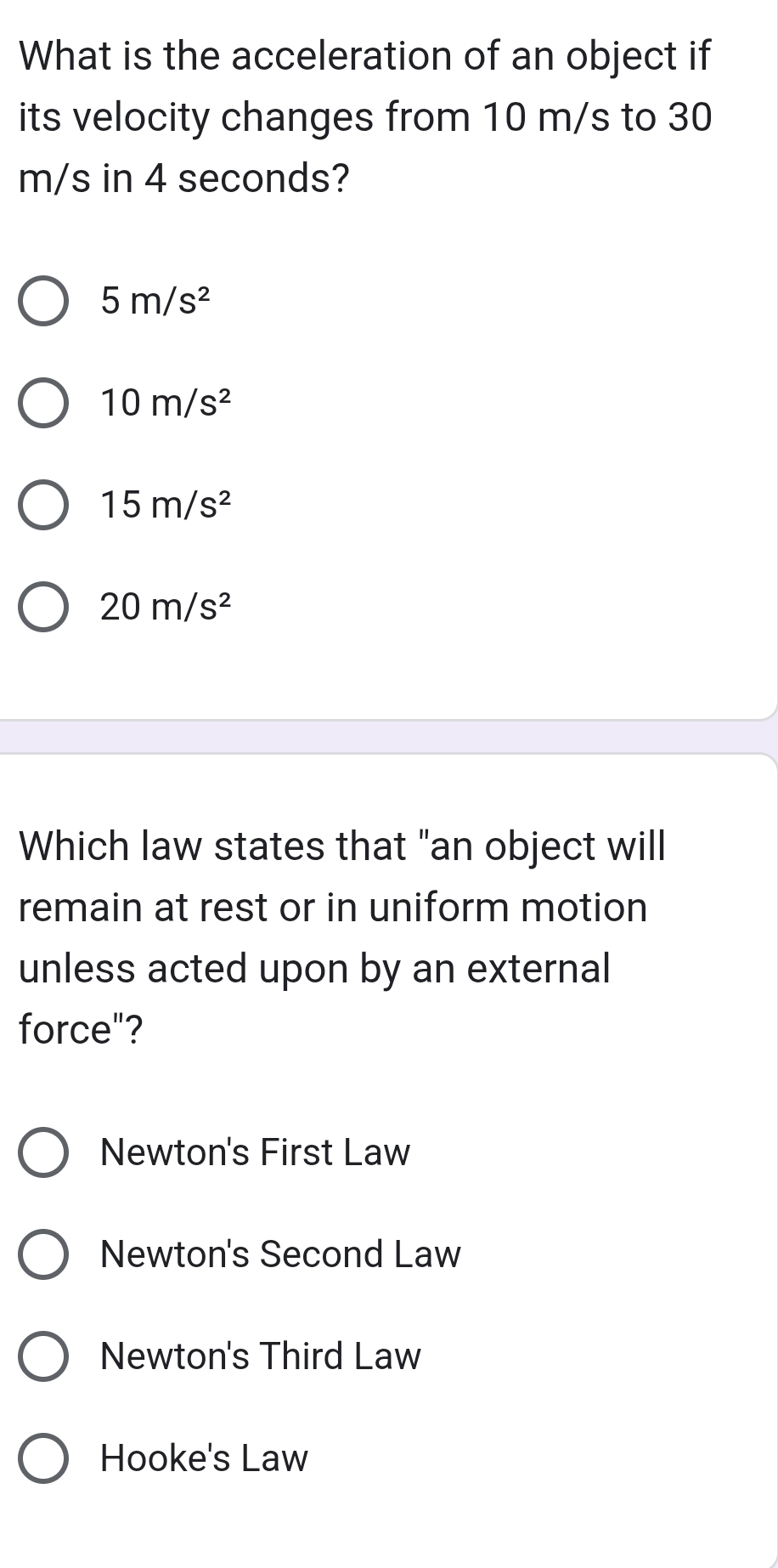The height and width of the screenshot is (1568, 778).
Task: Tap the '20 m/s²' answer label text
Action: click(166, 607)
